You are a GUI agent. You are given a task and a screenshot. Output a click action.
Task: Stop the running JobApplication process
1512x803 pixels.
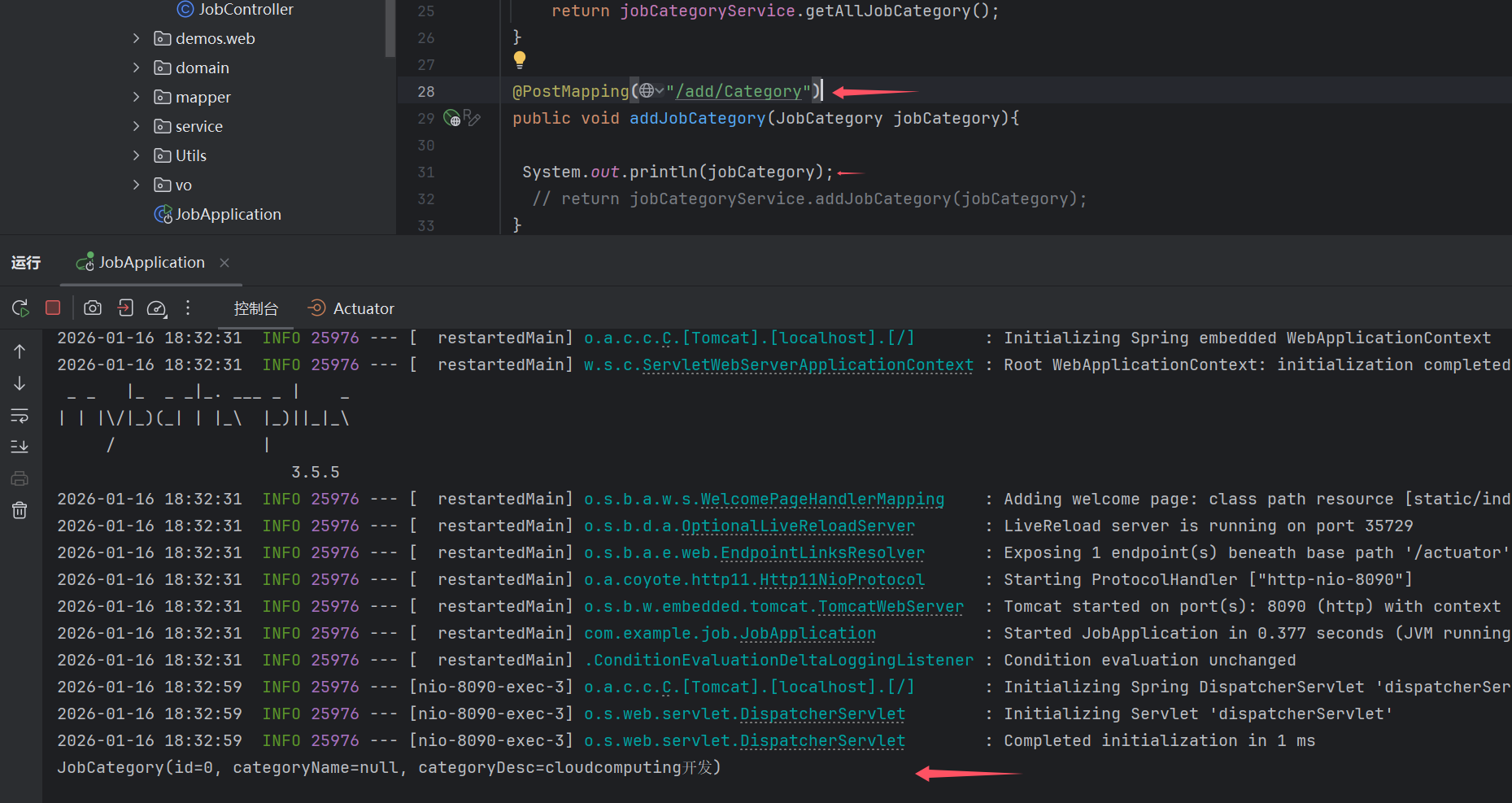(53, 308)
